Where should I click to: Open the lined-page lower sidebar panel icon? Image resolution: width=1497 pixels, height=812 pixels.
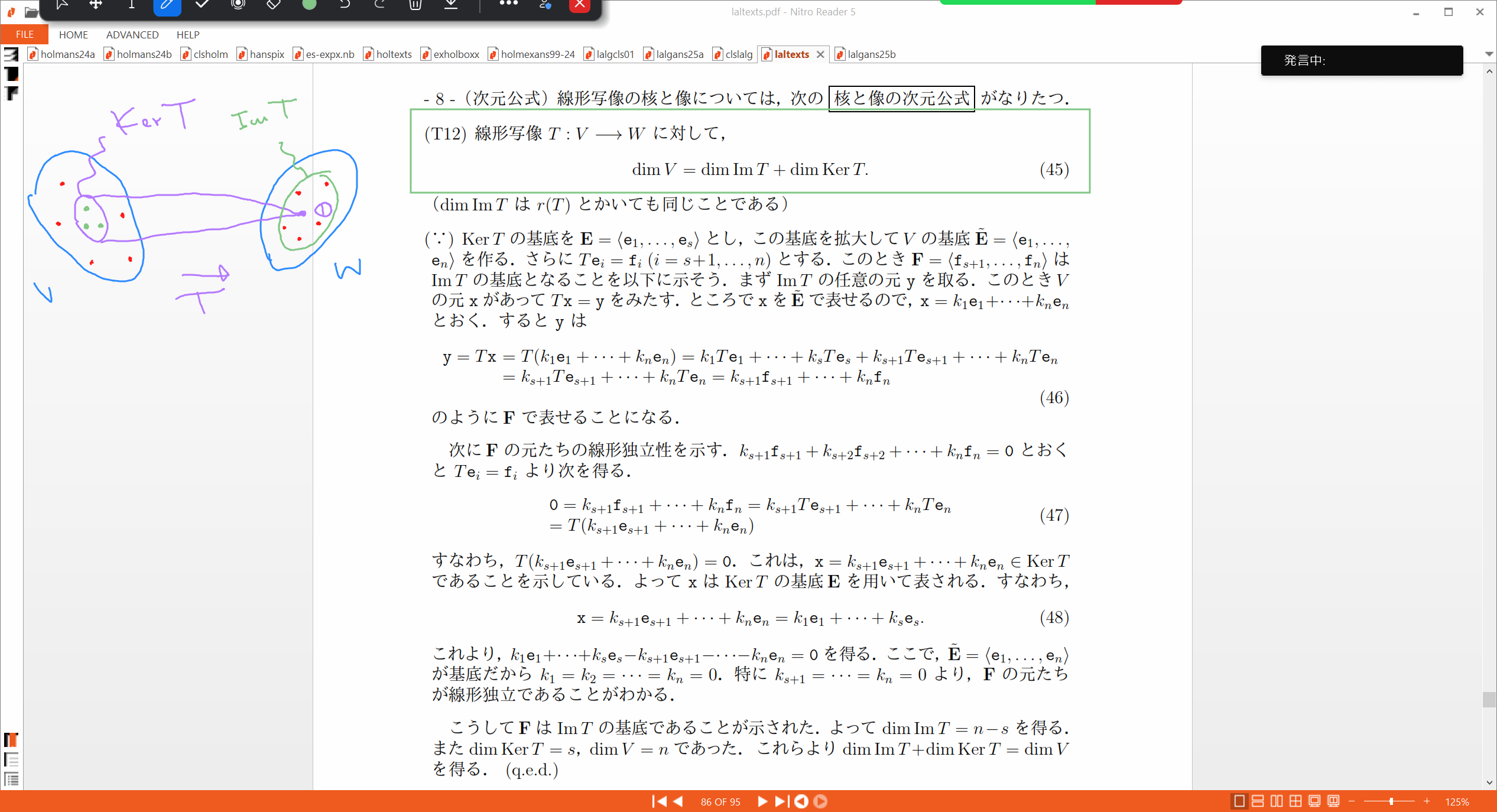click(x=11, y=759)
